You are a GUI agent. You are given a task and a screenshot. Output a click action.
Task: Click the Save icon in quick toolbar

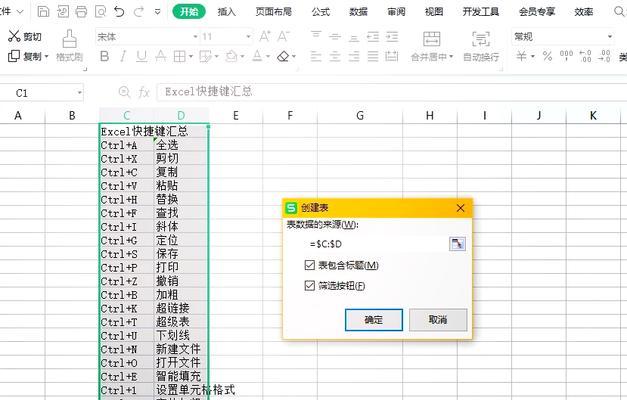click(x=43, y=12)
